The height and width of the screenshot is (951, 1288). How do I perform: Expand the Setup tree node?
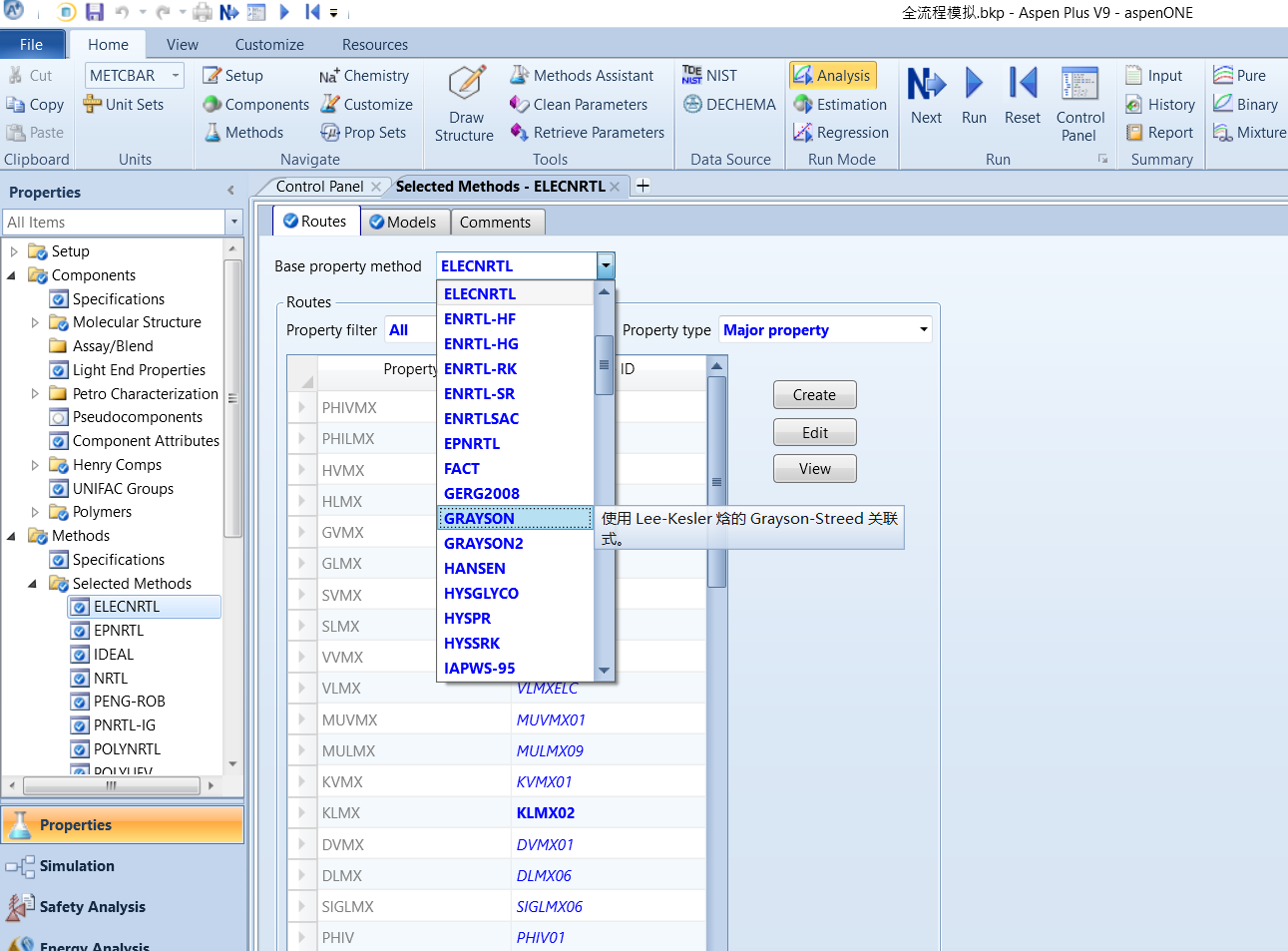14,251
